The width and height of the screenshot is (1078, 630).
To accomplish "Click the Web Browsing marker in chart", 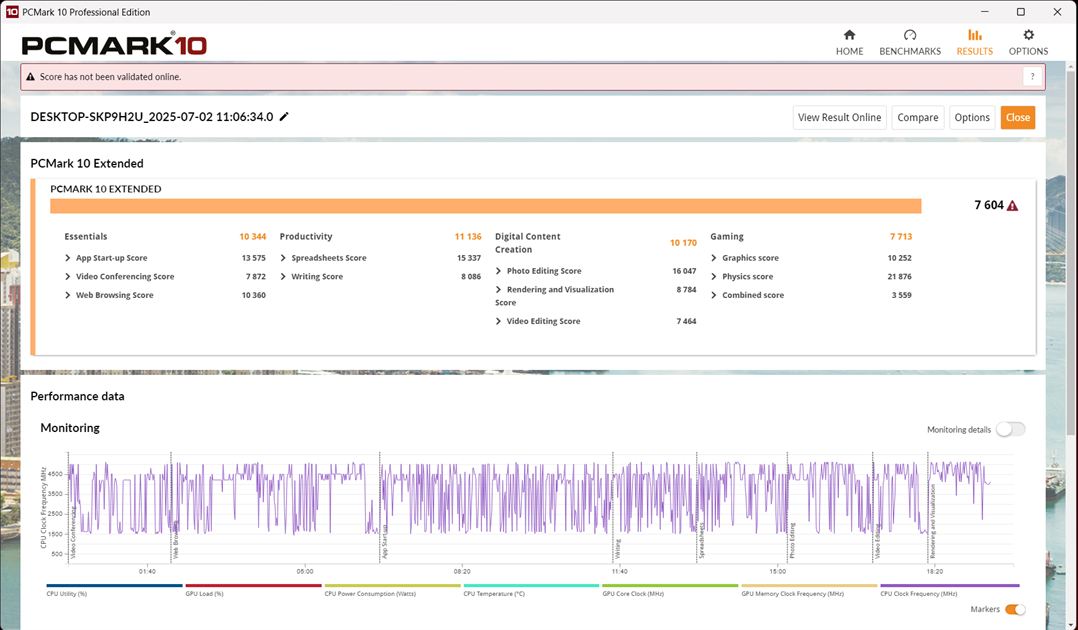I will point(175,541).
